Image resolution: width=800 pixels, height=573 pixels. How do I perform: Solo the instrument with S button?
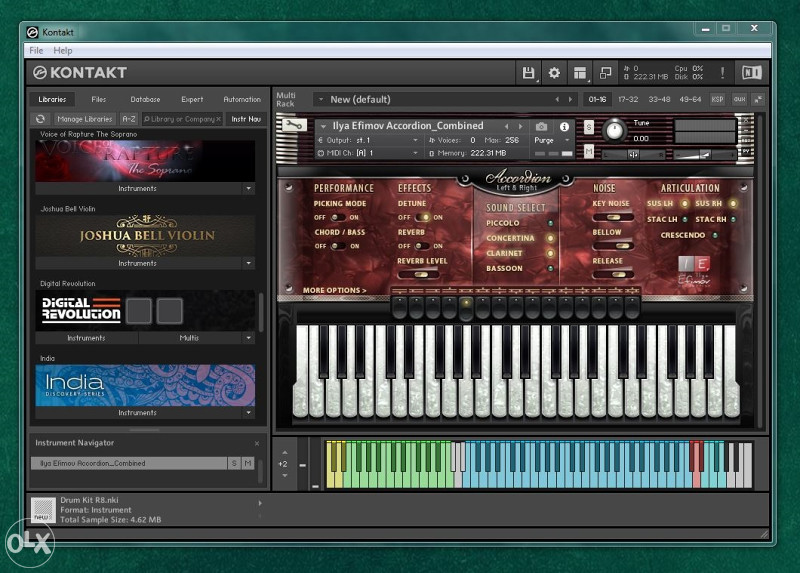589,127
